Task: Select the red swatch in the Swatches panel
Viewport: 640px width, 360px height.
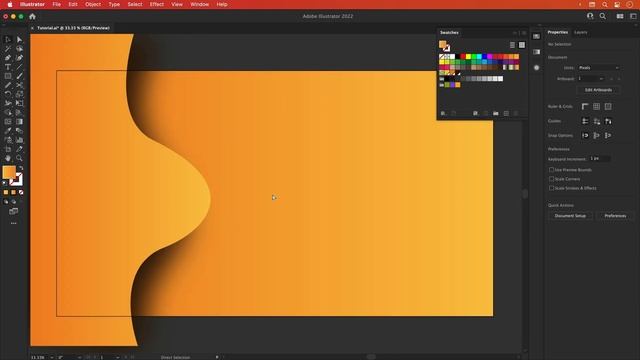Action: click(463, 57)
